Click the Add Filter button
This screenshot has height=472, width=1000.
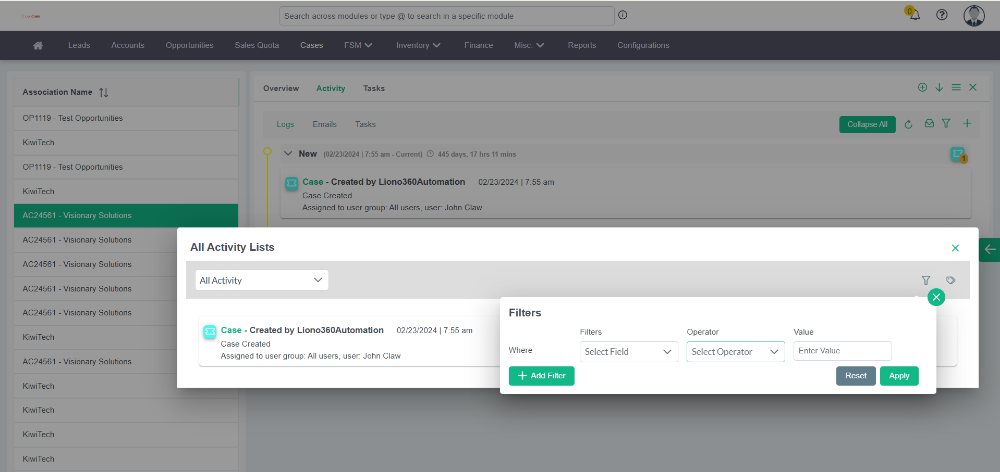coord(541,376)
